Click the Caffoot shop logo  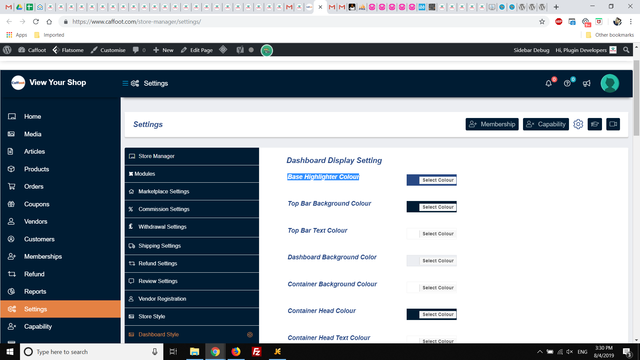(x=18, y=83)
